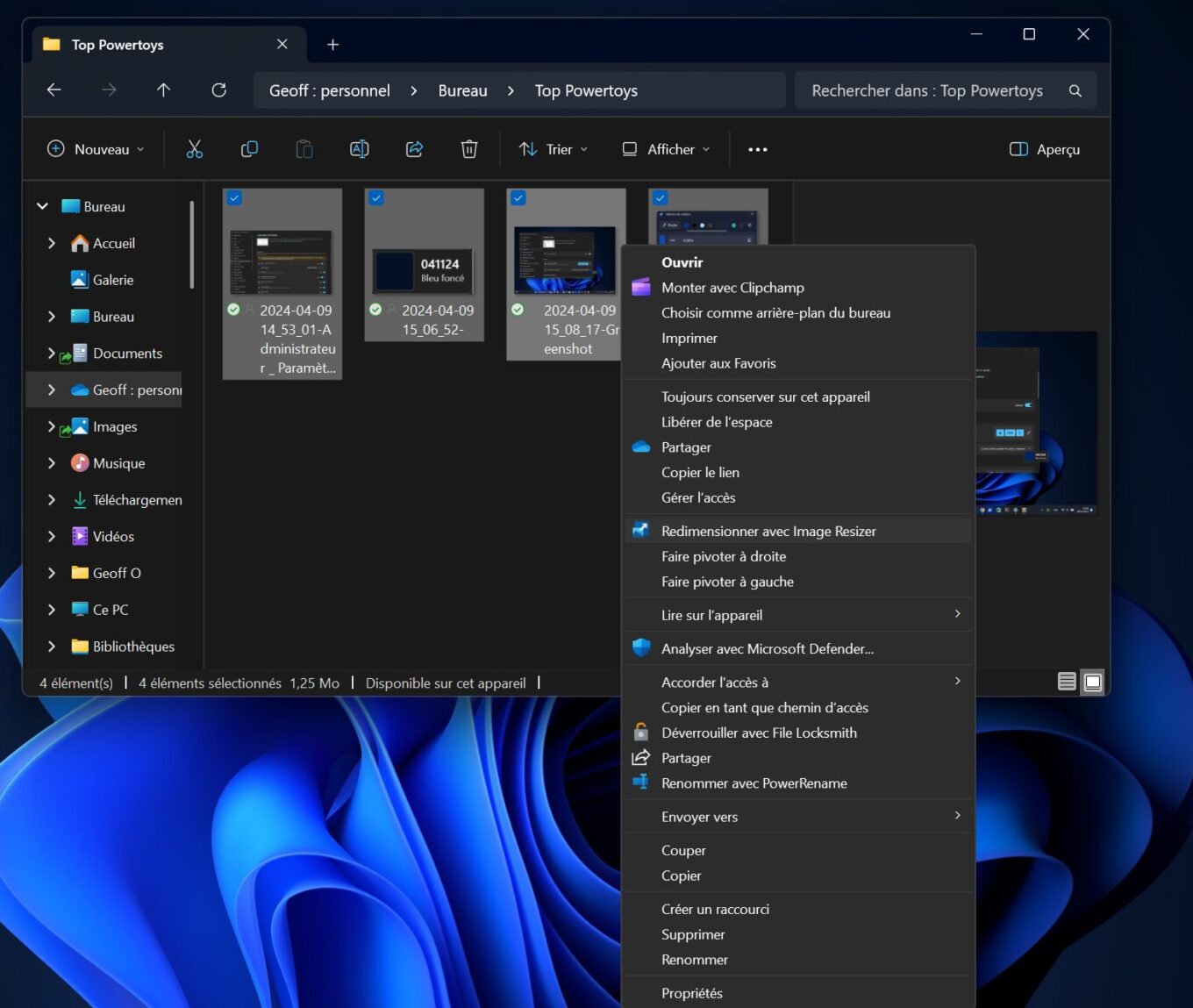1193x1008 pixels.
Task: Choose Renommer avec PowerRename
Action: (798, 783)
